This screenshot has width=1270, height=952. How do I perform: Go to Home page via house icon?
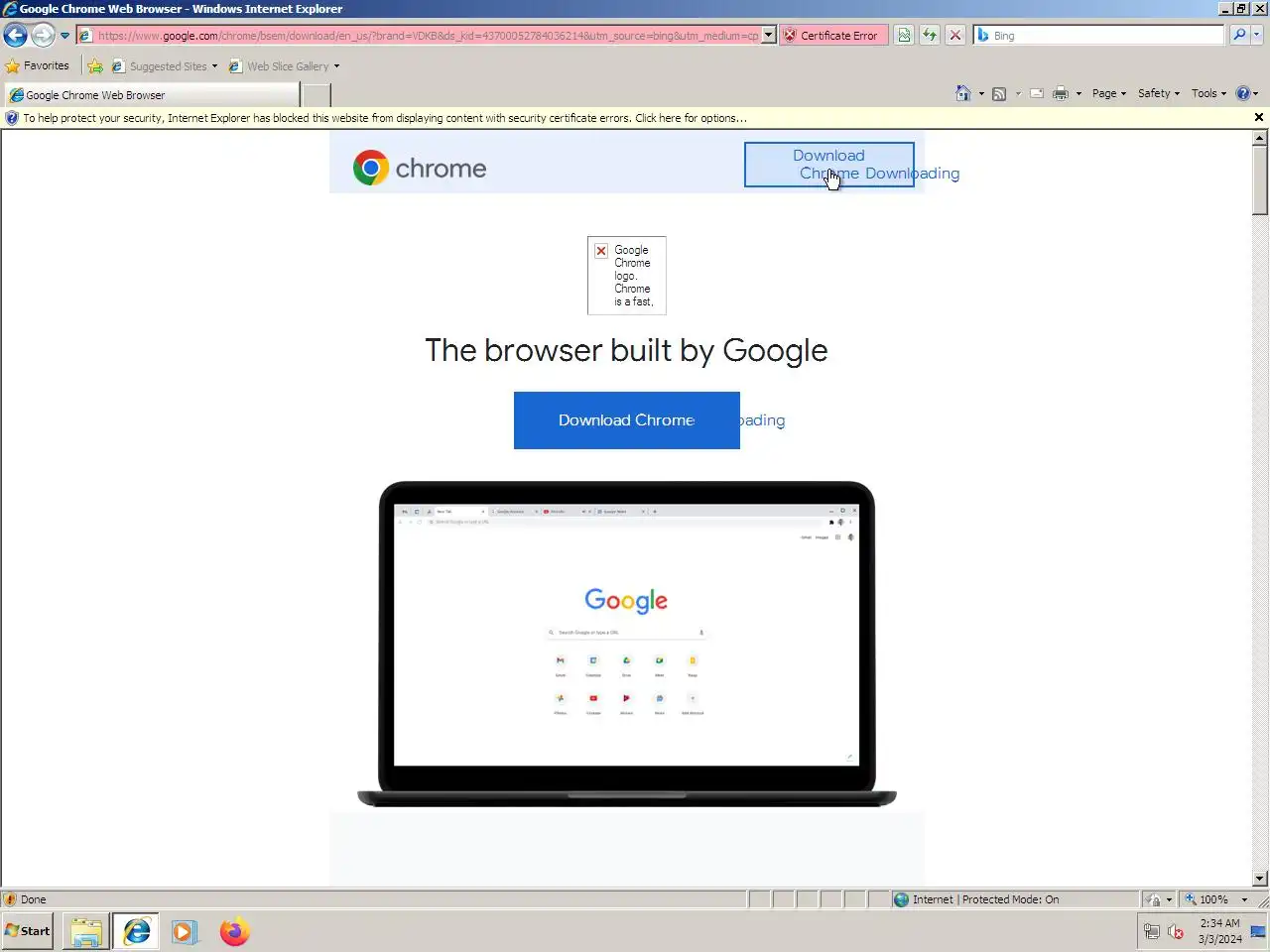click(x=962, y=93)
